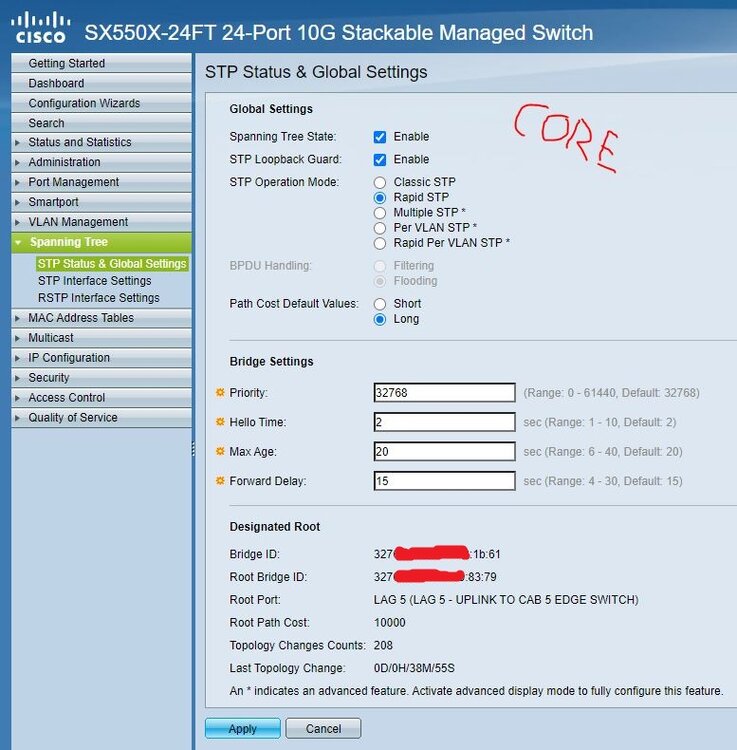The image size is (737, 750).
Task: Expand the Smartport section arrow
Action: click(18, 202)
